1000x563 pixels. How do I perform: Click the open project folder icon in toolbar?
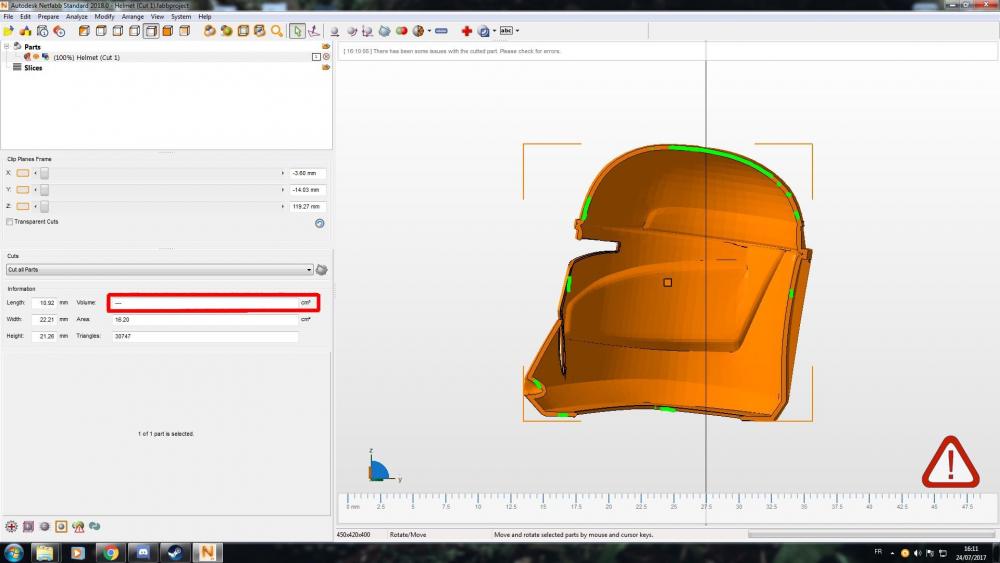10,31
